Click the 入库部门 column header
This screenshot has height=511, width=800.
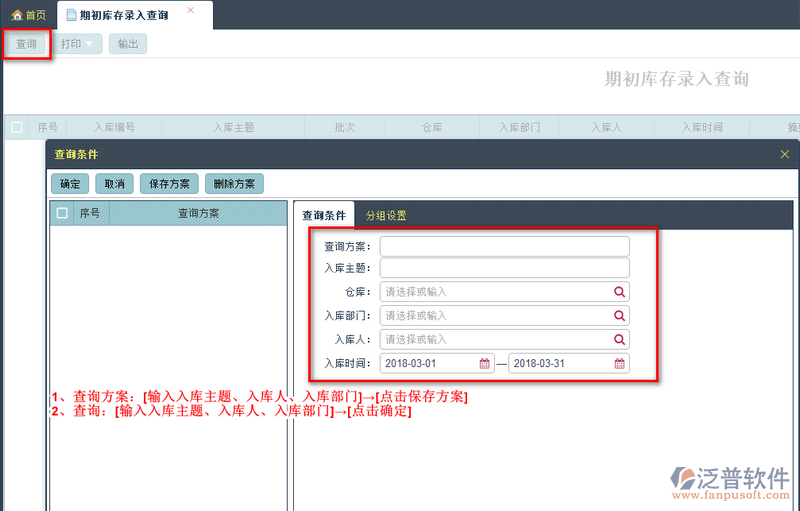tap(519, 127)
